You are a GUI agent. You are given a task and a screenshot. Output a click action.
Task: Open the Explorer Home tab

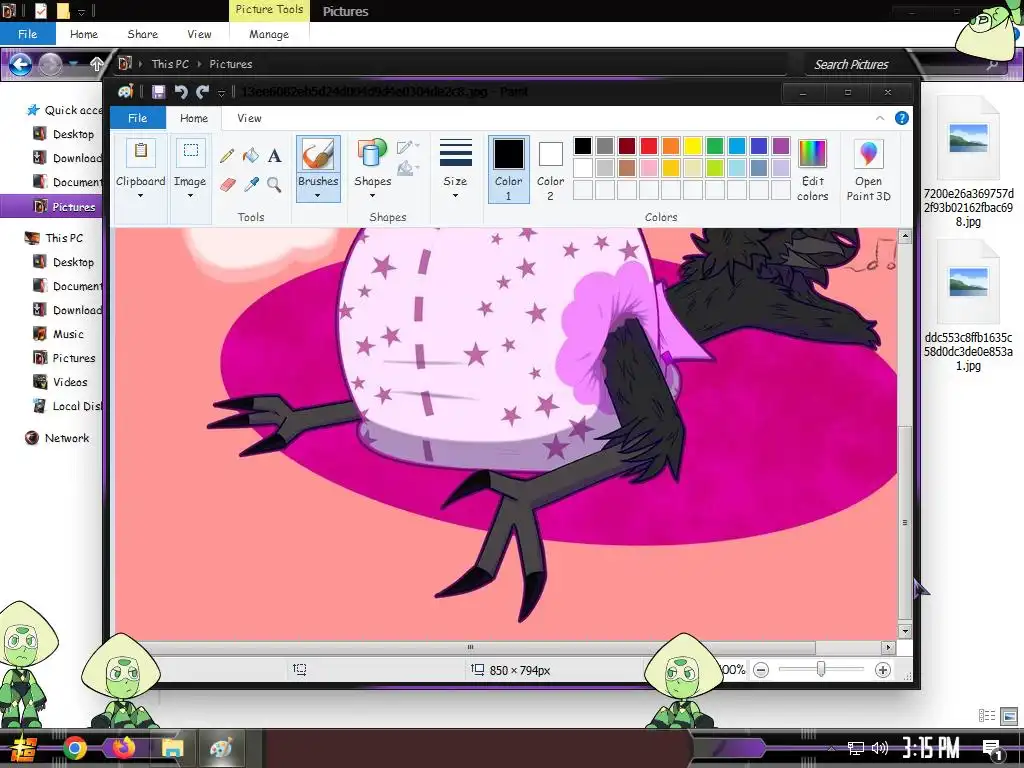tap(84, 34)
